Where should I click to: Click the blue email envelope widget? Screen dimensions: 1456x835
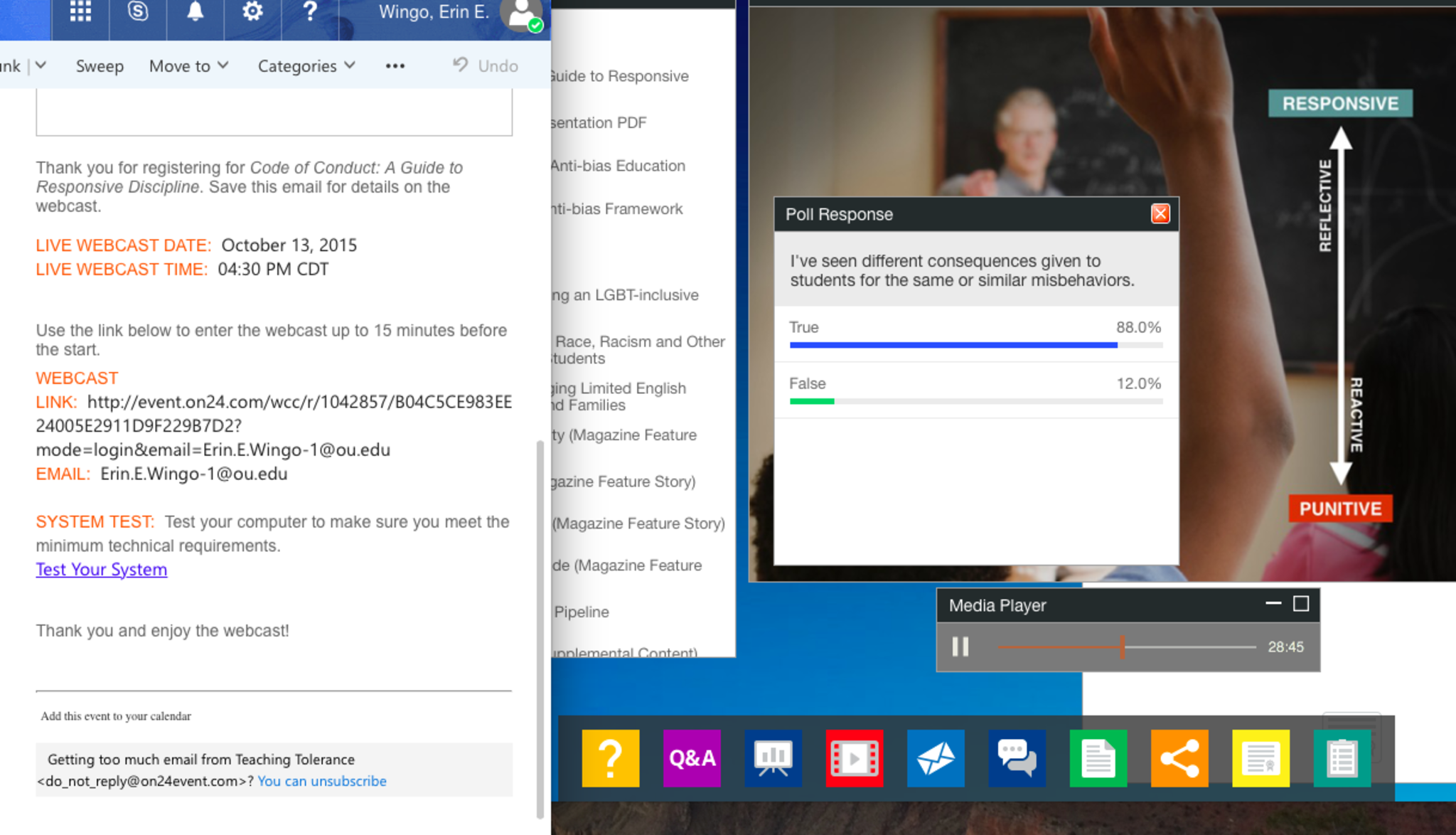[x=935, y=758]
